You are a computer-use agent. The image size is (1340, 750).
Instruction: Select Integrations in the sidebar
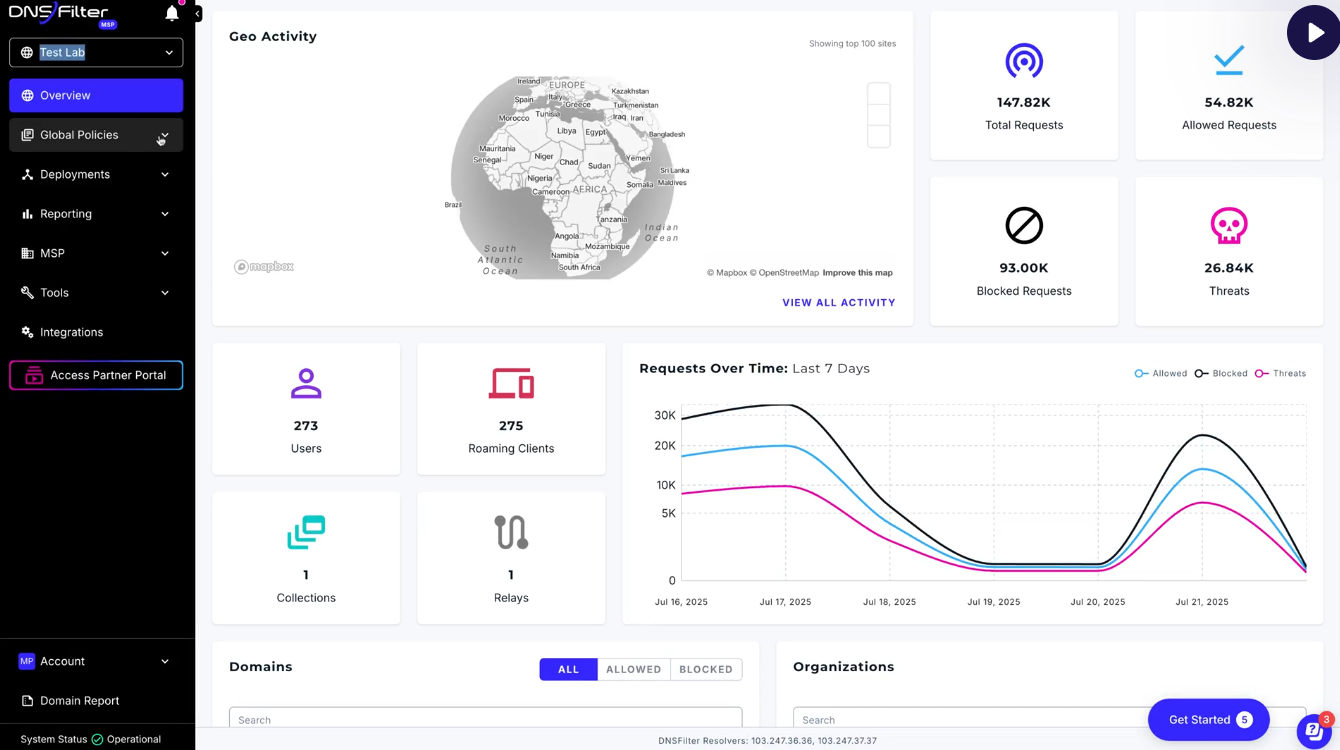(96, 331)
